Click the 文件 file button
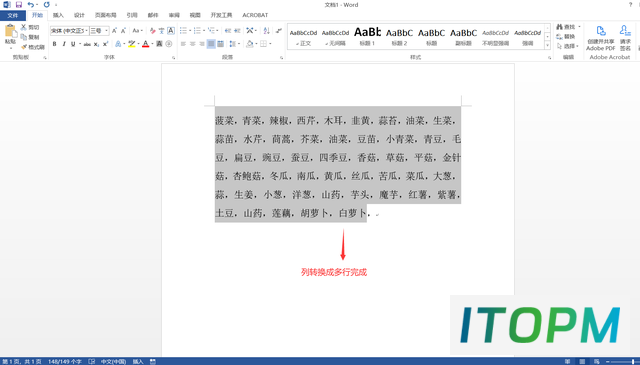This screenshot has height=365, width=640. (x=13, y=15)
